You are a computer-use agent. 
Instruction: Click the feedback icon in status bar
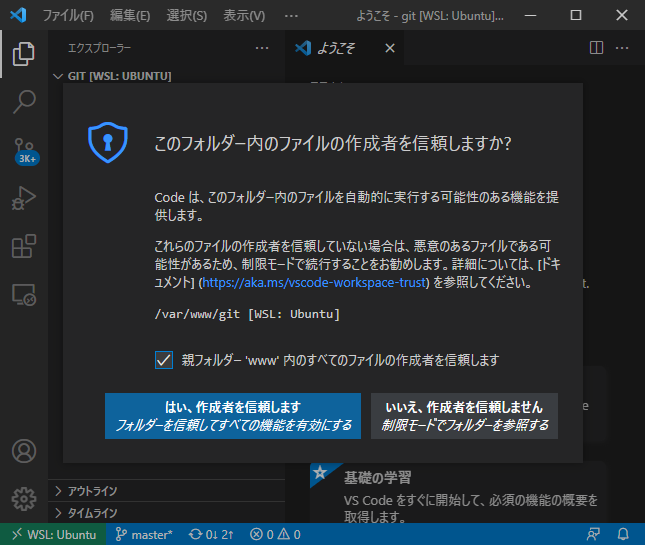[x=593, y=534]
